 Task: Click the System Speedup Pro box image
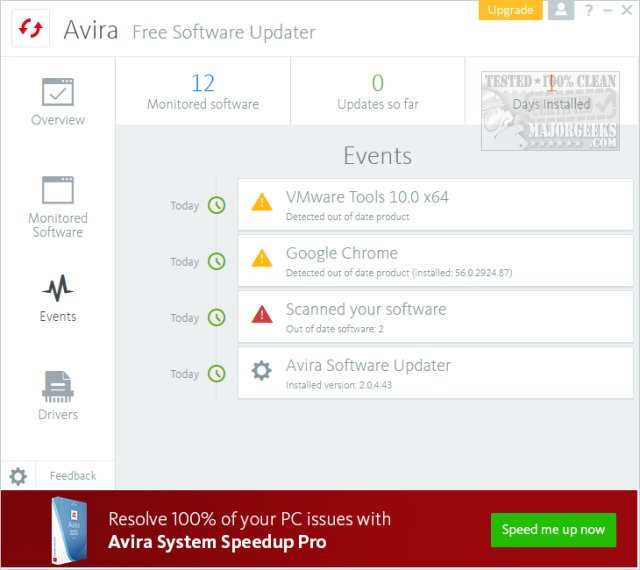click(69, 530)
